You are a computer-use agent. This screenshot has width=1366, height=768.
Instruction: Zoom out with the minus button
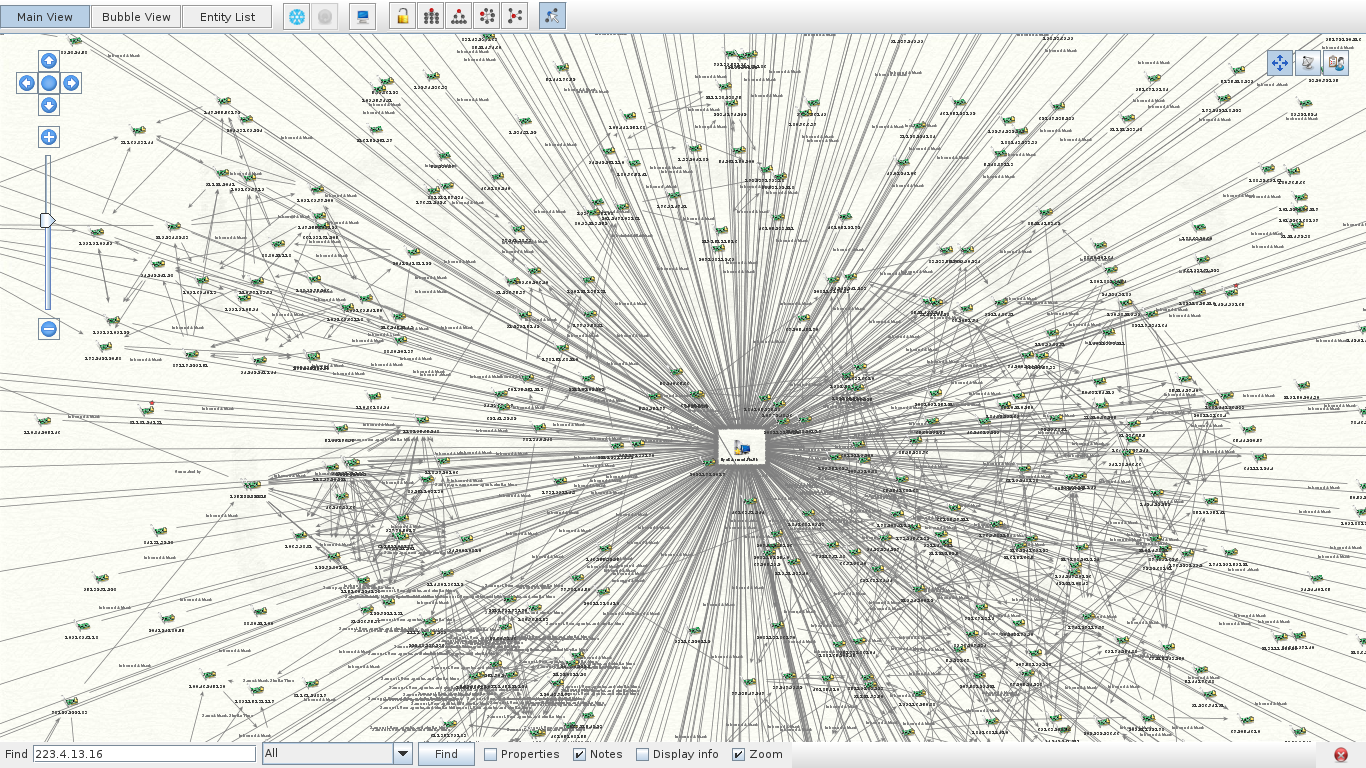pyautogui.click(x=49, y=328)
